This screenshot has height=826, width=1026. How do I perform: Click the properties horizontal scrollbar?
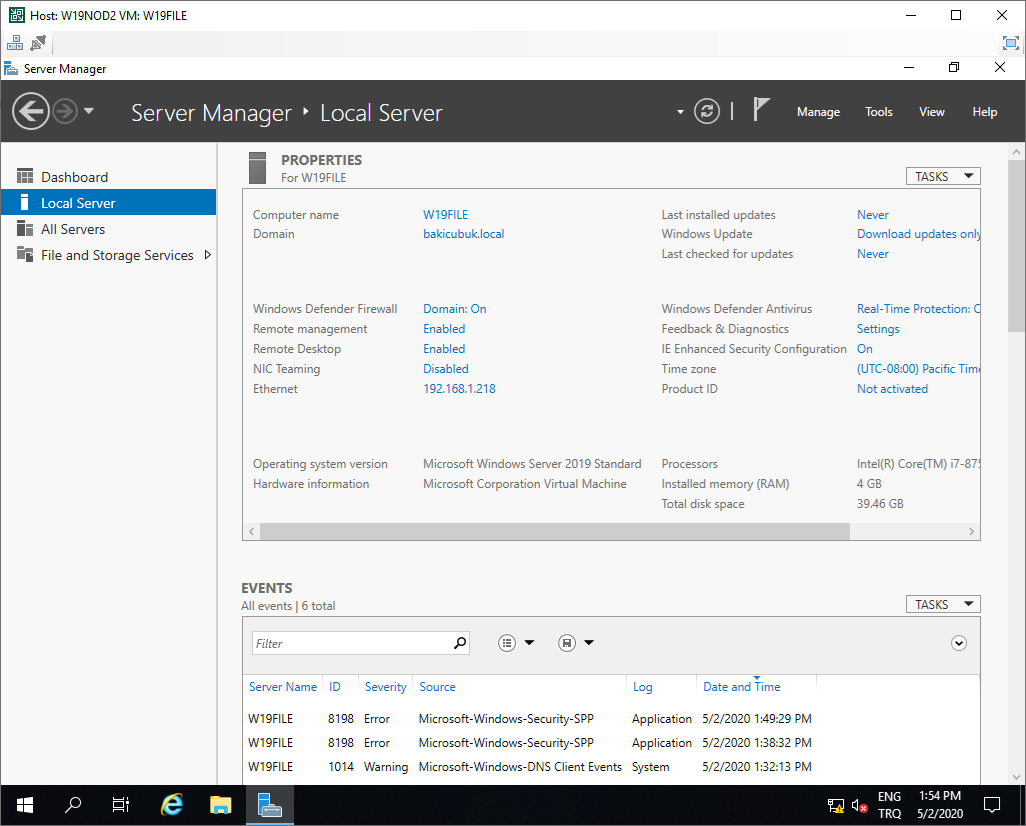click(x=554, y=531)
